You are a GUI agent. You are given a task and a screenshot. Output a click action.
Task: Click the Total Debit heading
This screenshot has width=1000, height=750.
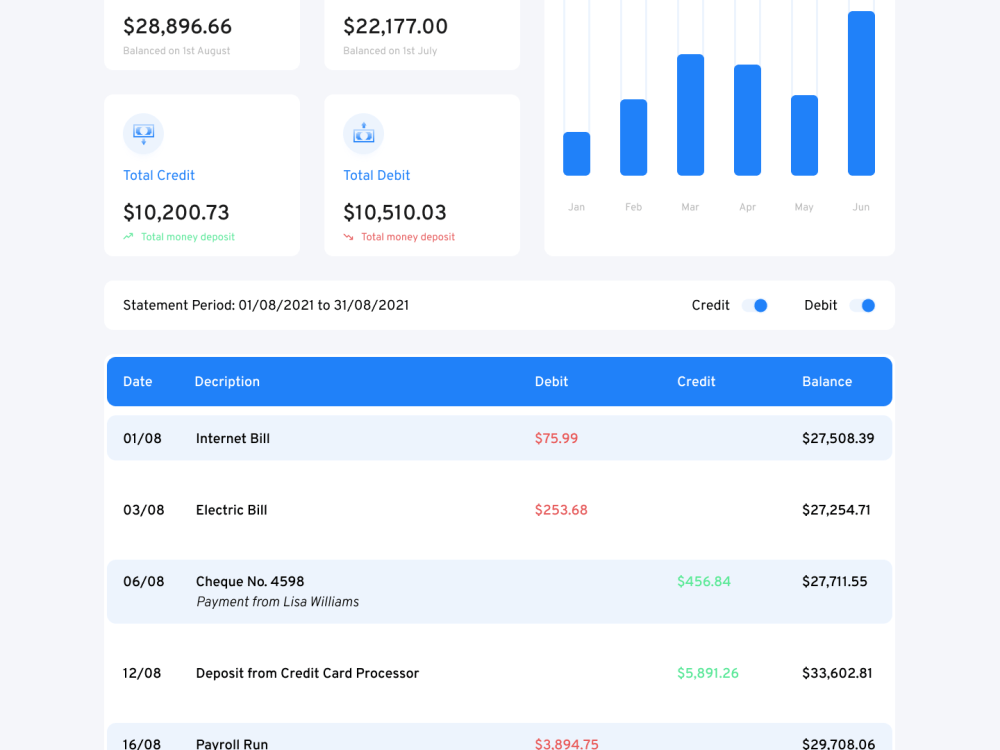point(376,175)
